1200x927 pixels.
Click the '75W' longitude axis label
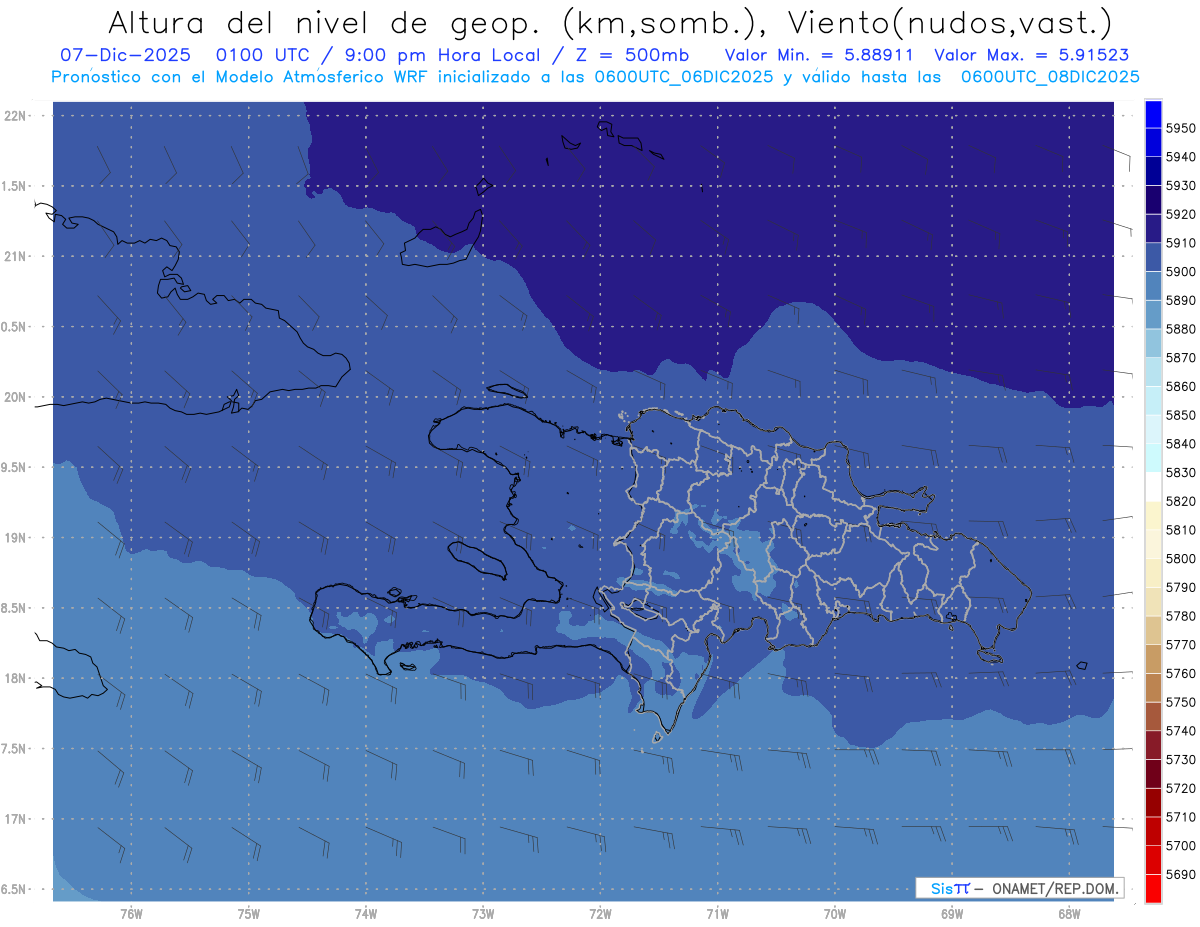coord(249,913)
